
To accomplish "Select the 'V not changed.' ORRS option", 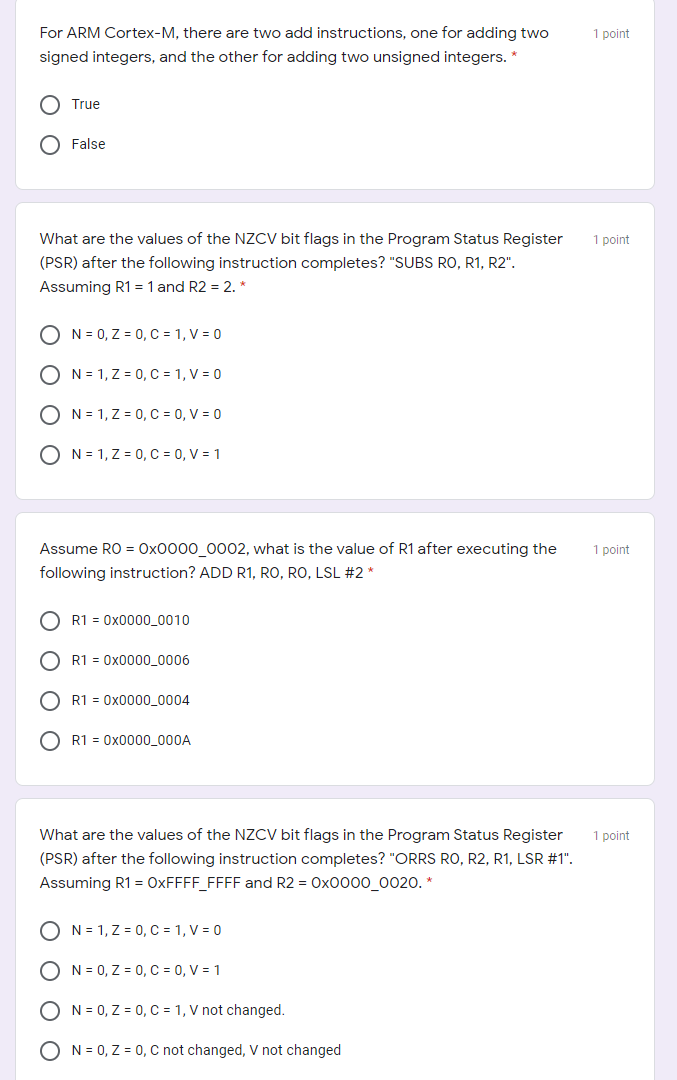I will 50,1010.
